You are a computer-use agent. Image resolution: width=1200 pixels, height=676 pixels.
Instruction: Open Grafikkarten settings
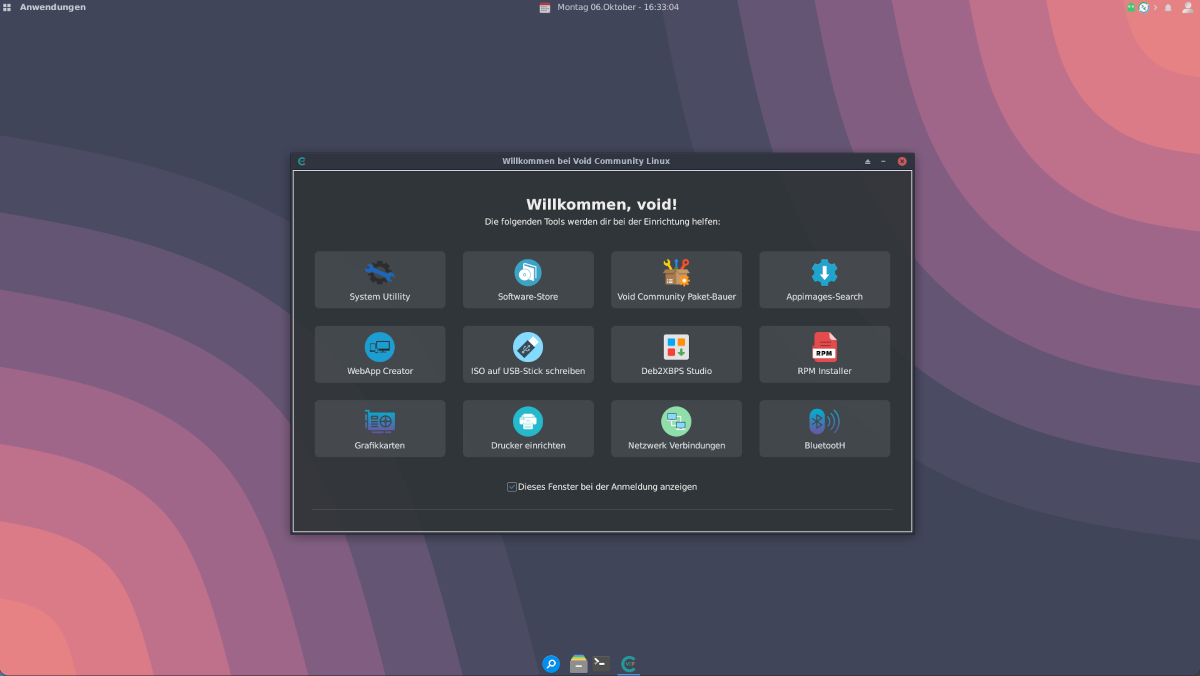379,429
